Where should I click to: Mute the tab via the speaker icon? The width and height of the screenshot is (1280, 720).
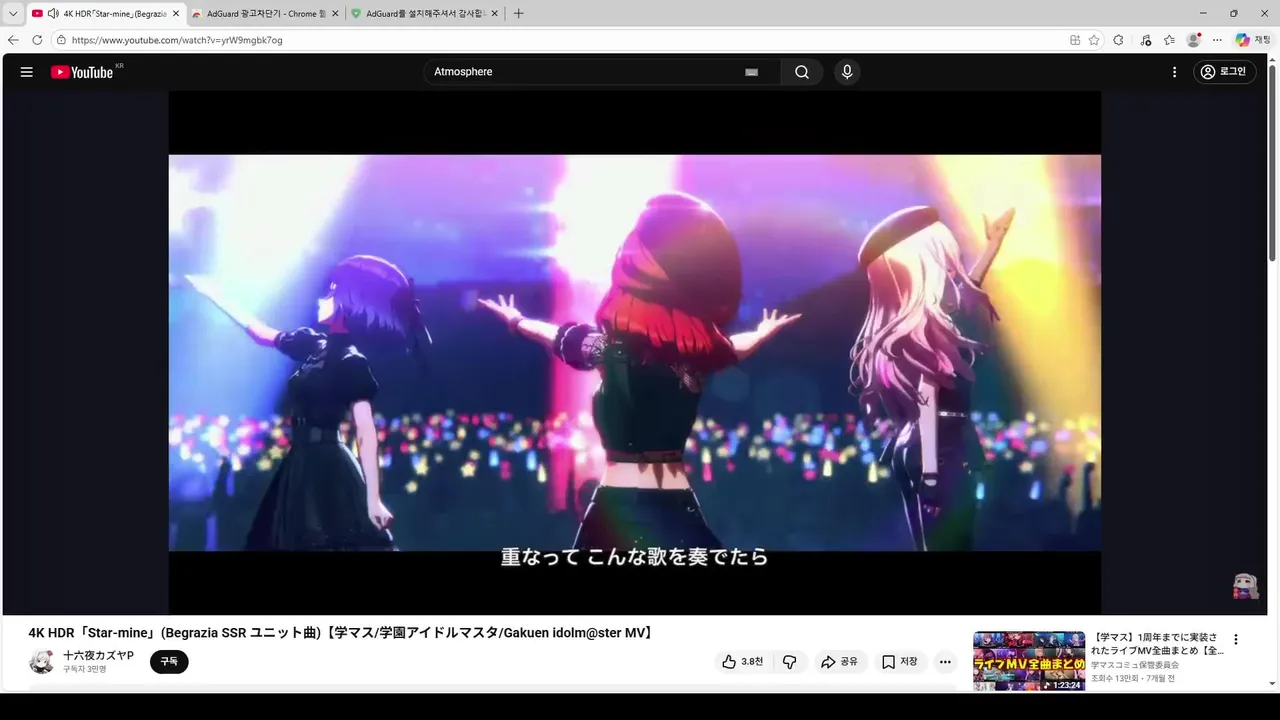[52, 14]
